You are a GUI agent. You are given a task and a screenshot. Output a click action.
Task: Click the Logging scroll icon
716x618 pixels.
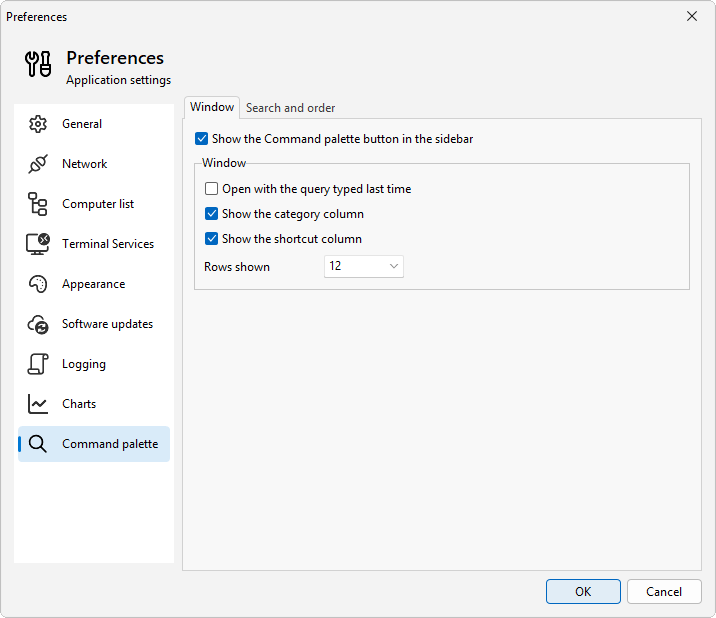[38, 364]
